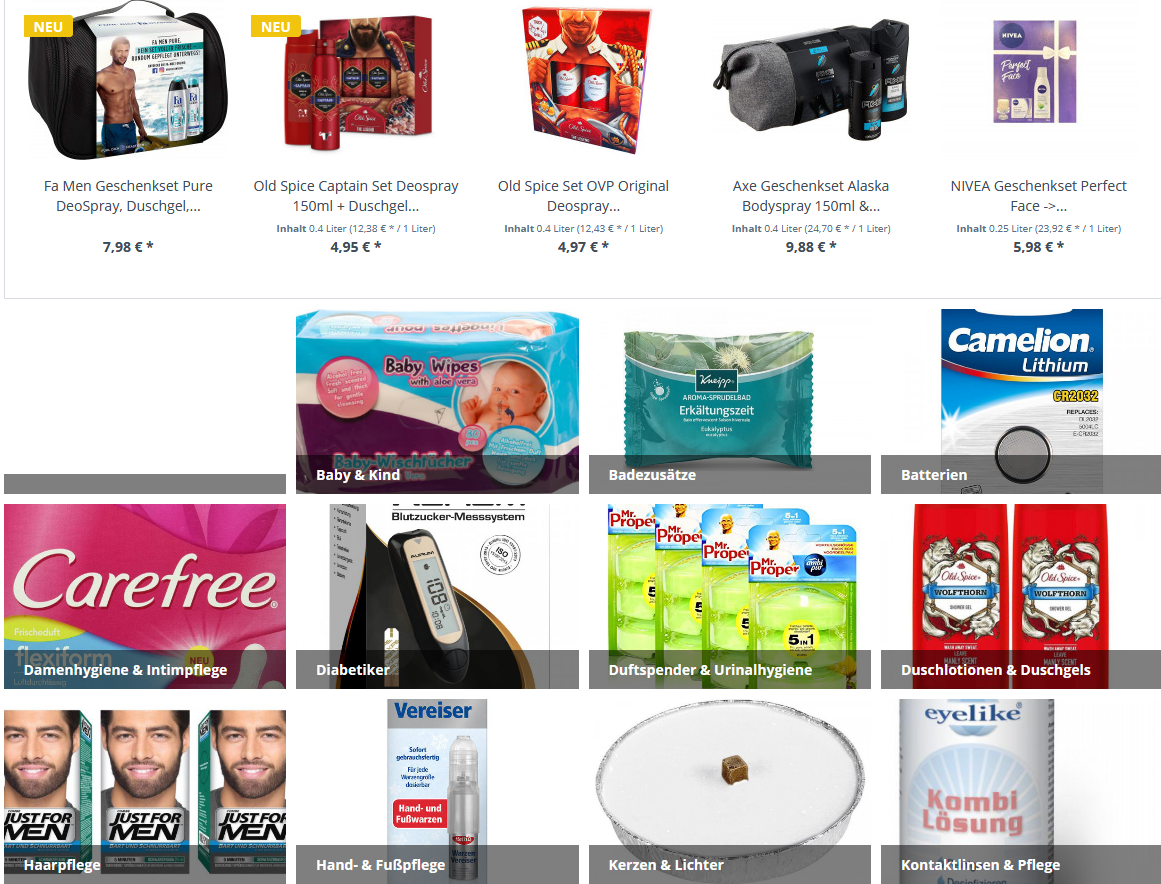Click the 9,88 € price of Axe set
This screenshot has height=884, width=1161.
point(811,247)
